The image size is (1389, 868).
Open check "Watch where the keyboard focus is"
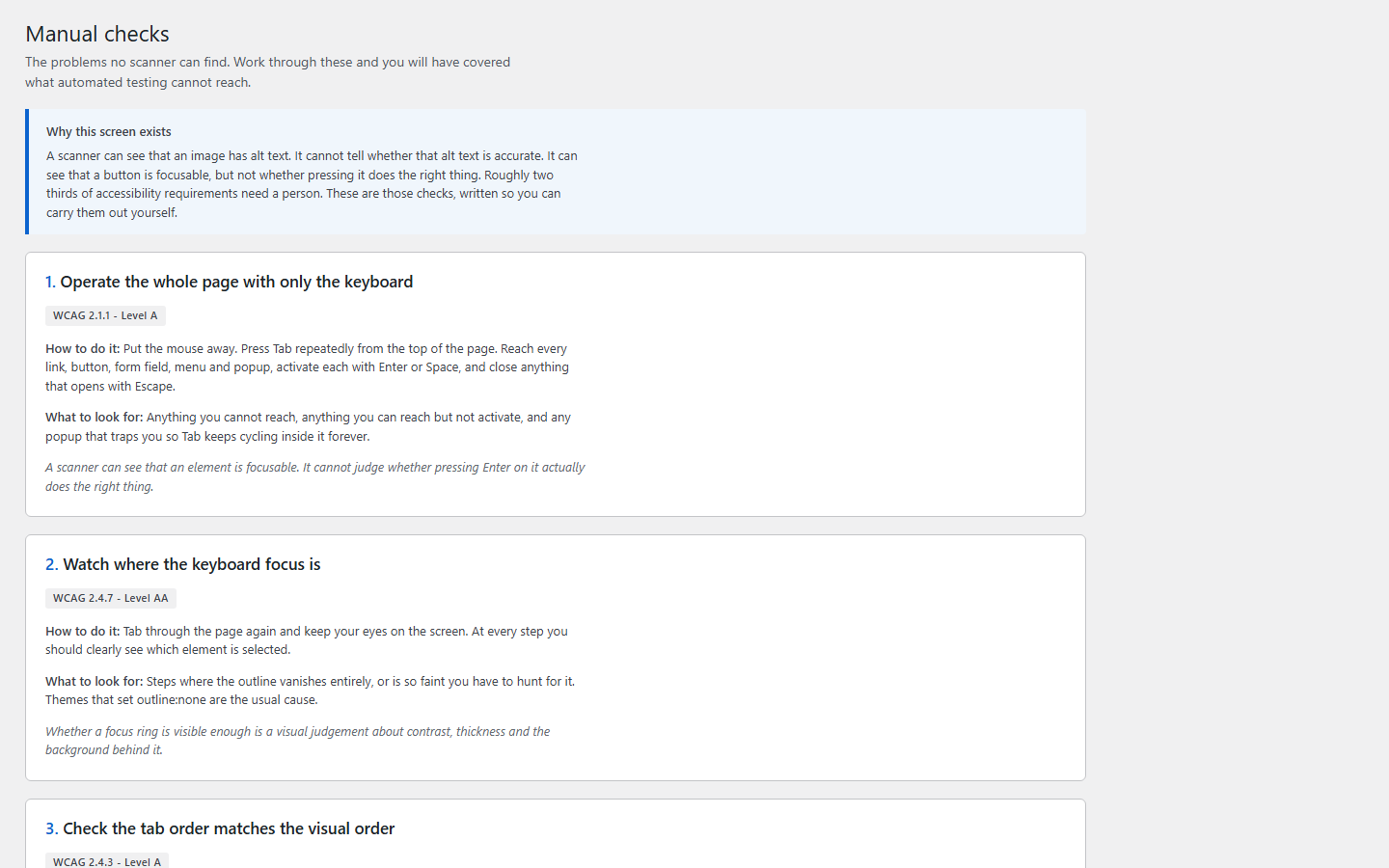191,564
